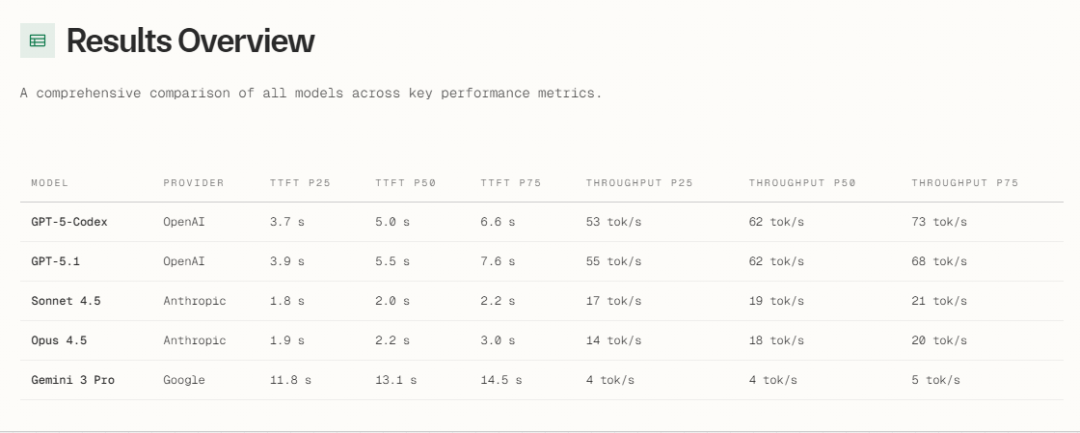Click the comprehensive comparison description text
The width and height of the screenshot is (1080, 433).
point(310,93)
